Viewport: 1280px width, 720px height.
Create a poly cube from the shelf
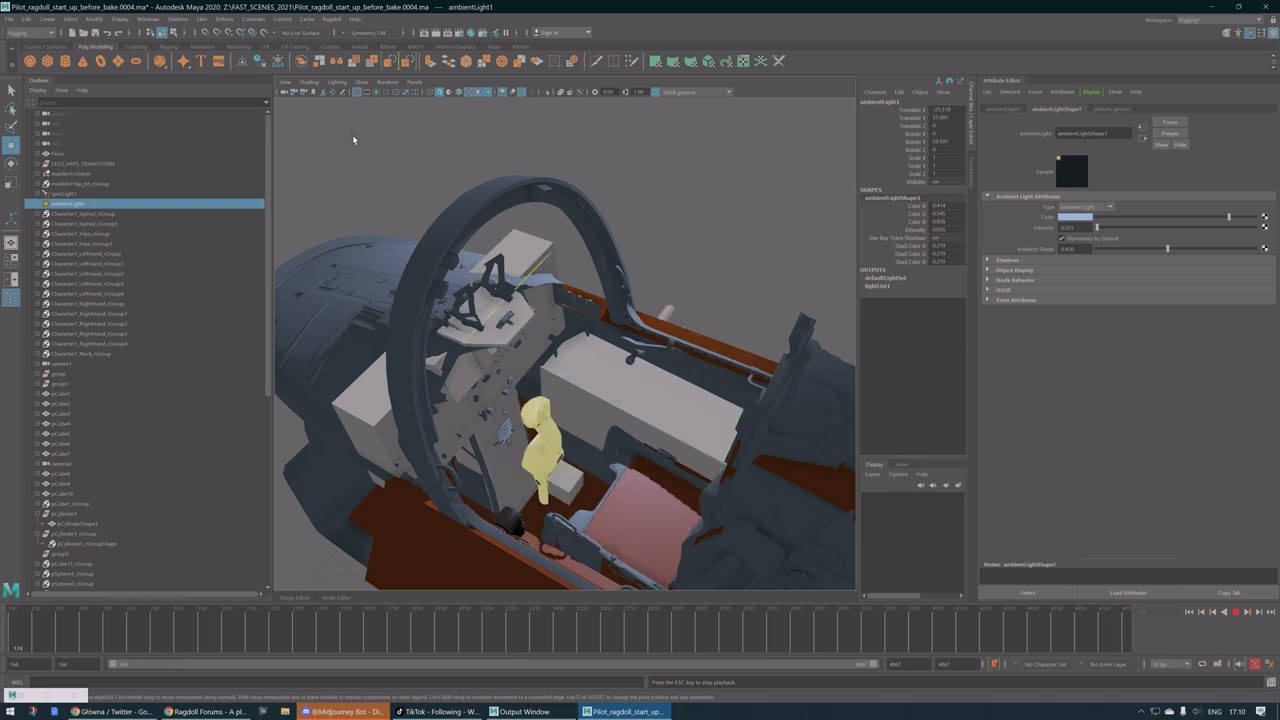[47, 61]
